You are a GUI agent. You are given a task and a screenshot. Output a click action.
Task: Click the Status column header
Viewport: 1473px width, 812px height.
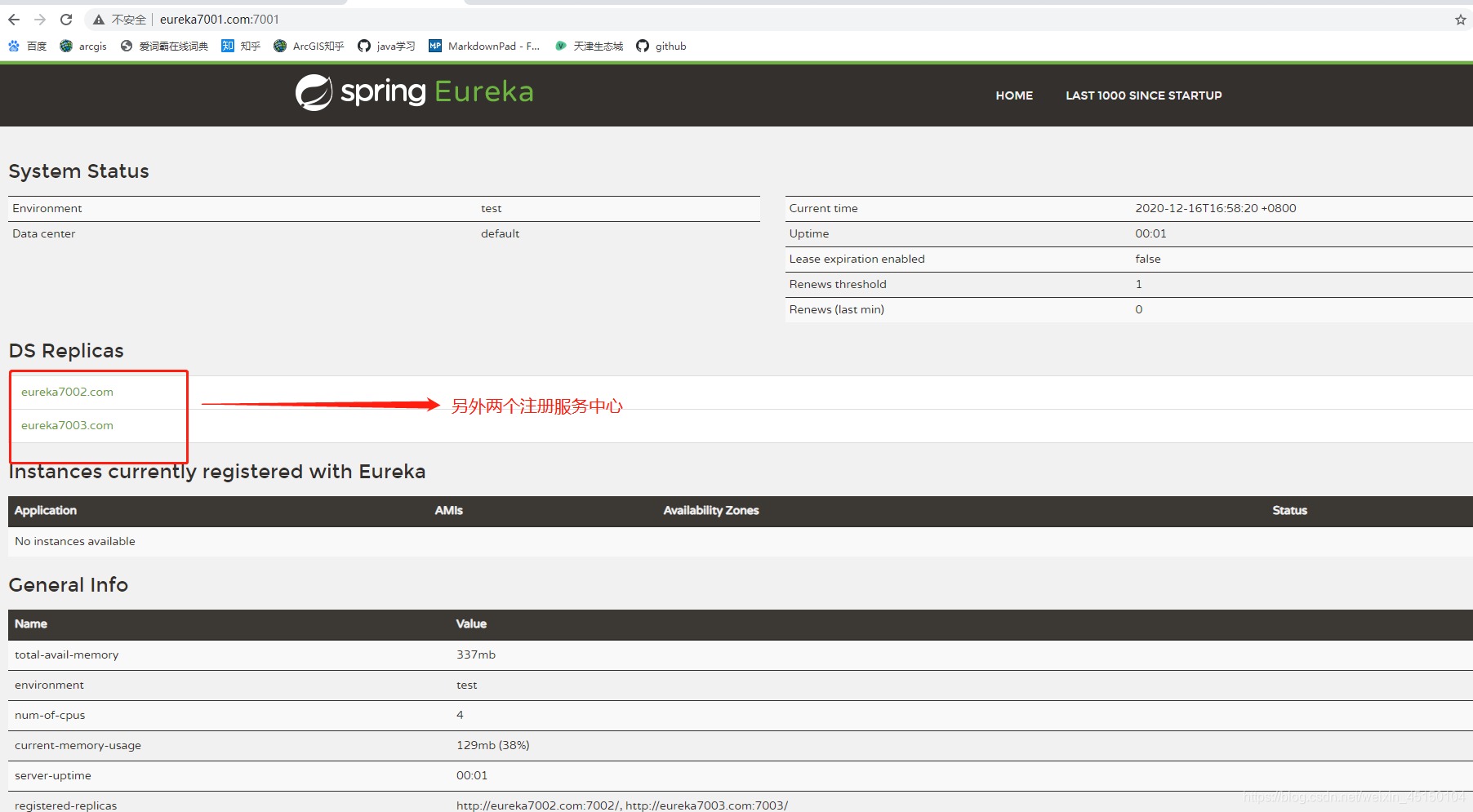click(x=1289, y=510)
